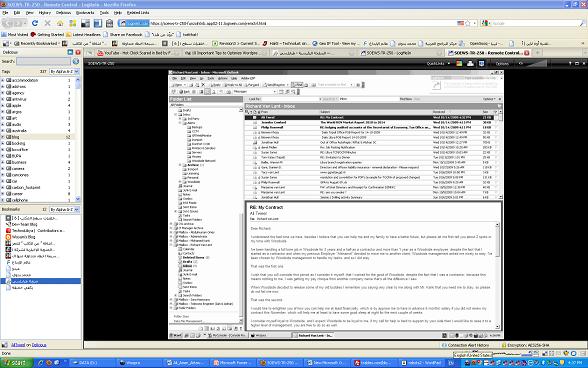Open Options in the LogMeIn remote toolbar

click(x=502, y=63)
